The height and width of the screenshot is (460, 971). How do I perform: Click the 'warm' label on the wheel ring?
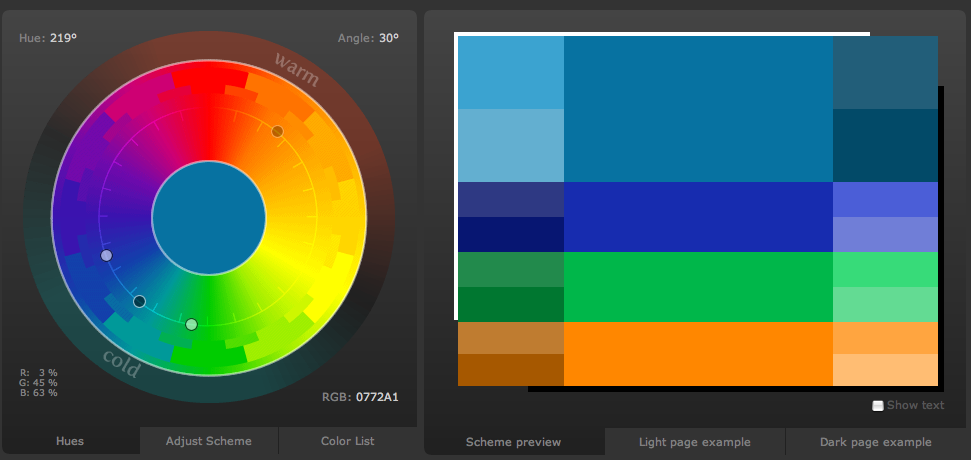click(297, 69)
